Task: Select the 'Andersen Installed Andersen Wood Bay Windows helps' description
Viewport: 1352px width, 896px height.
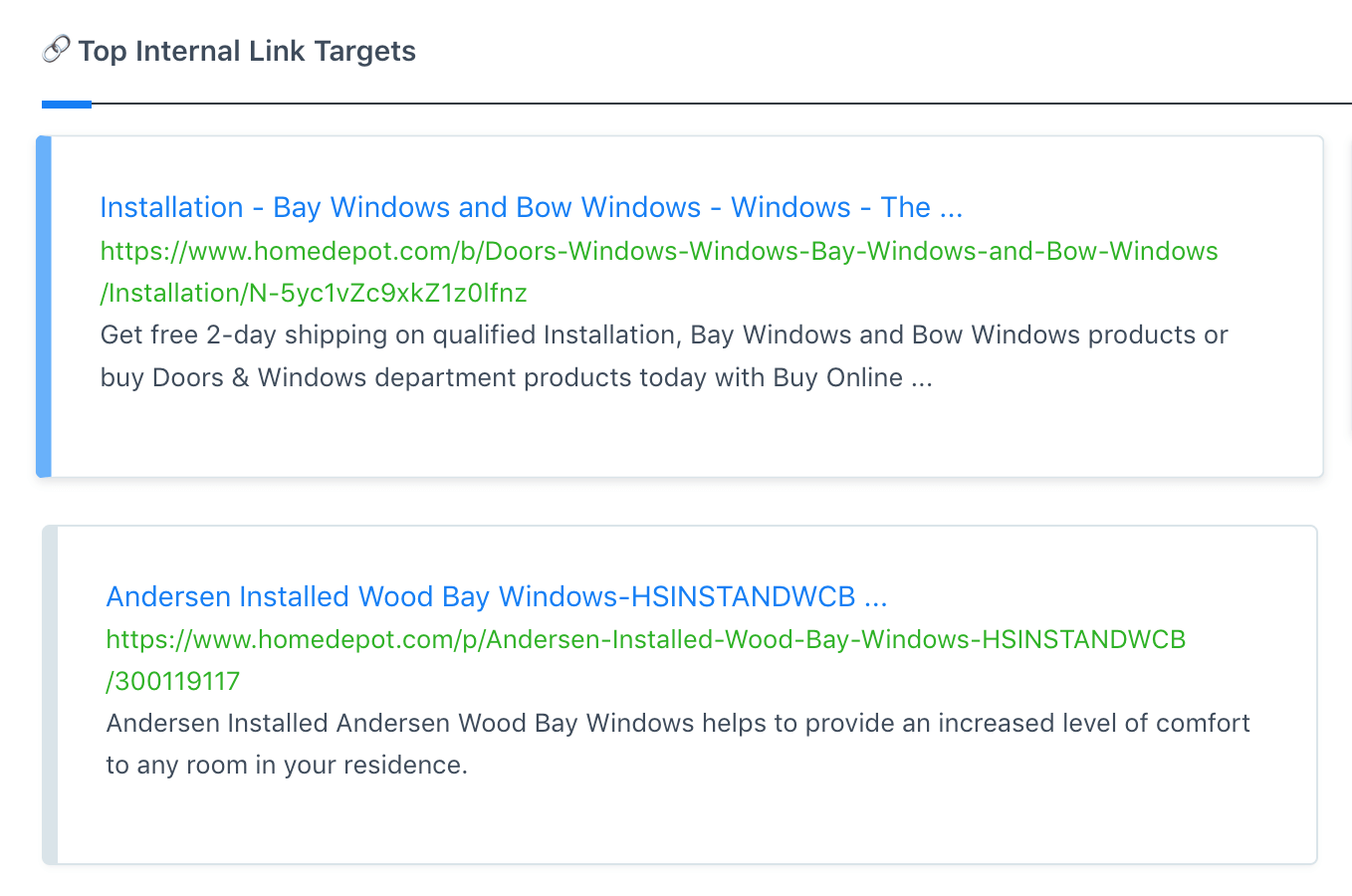Action: click(x=678, y=744)
